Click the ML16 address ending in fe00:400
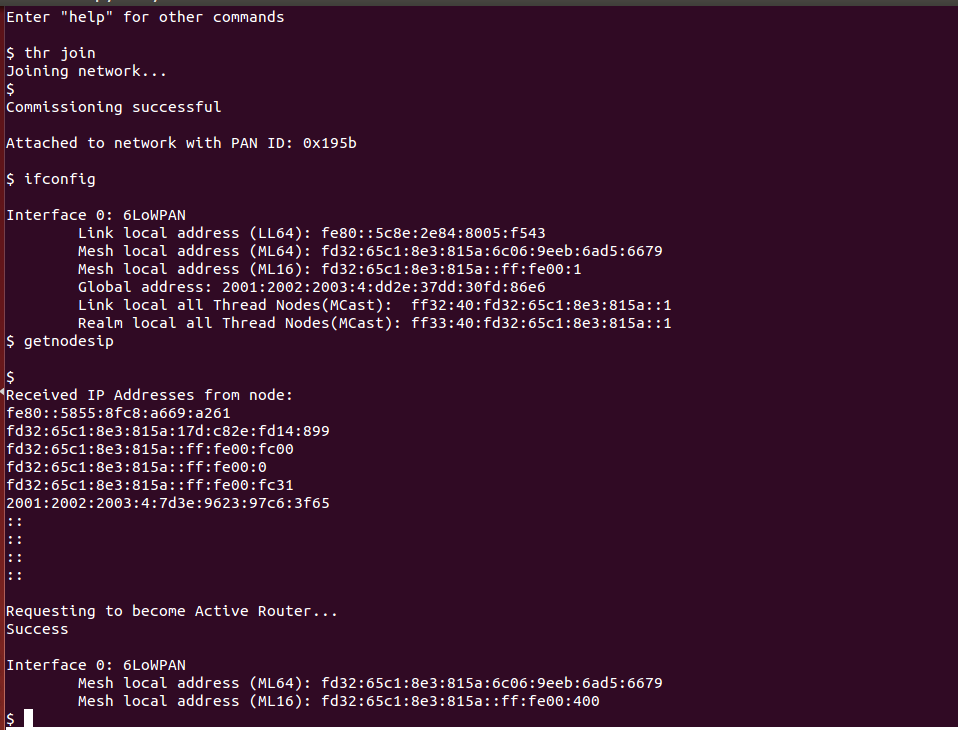Viewport: 958px width, 730px height. click(x=460, y=701)
